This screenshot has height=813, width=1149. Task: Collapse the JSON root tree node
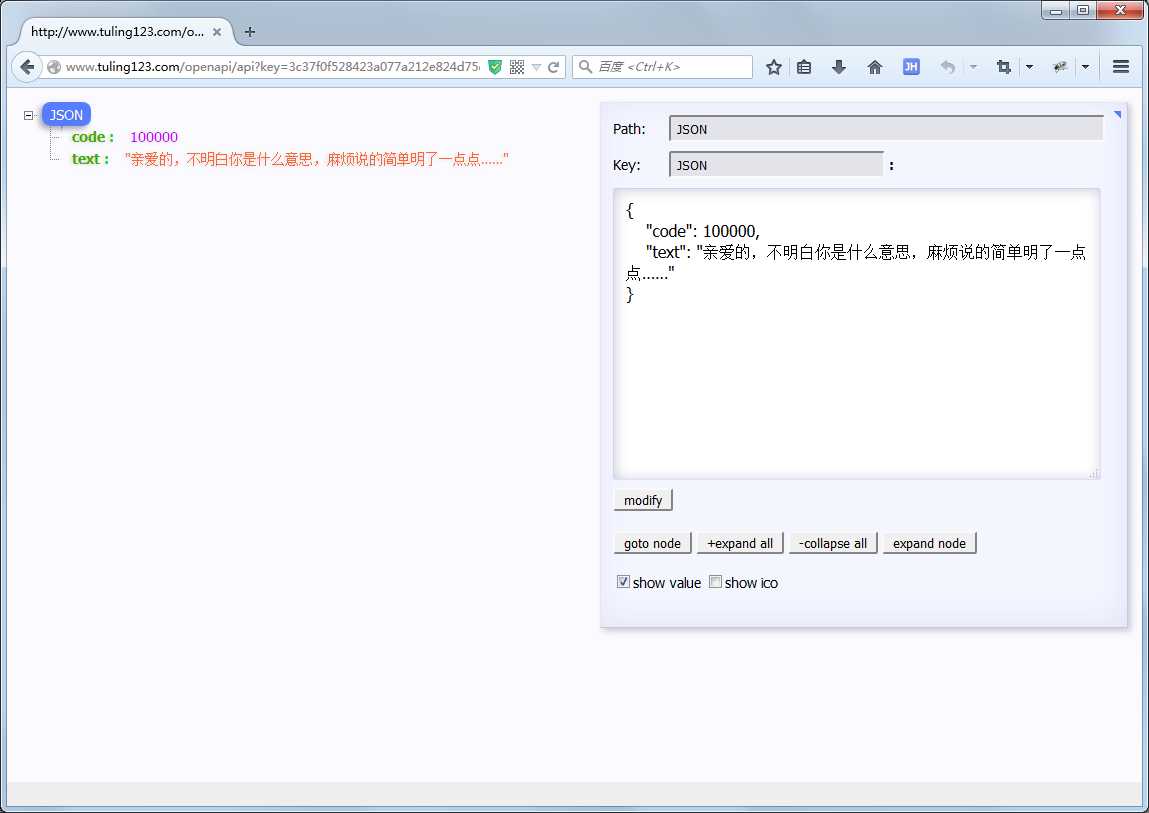(29, 115)
